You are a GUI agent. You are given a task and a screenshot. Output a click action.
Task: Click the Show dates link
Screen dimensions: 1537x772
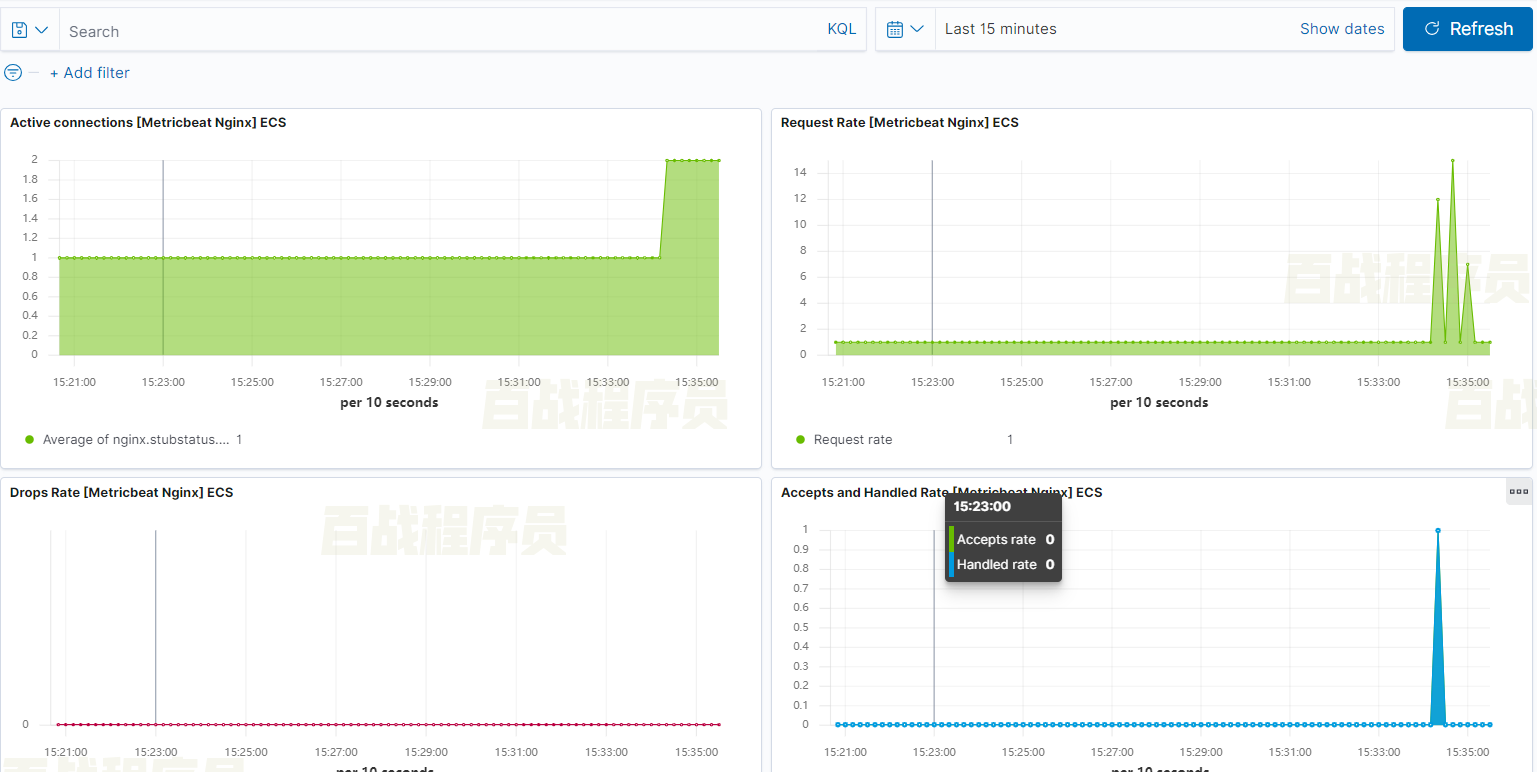click(1342, 28)
